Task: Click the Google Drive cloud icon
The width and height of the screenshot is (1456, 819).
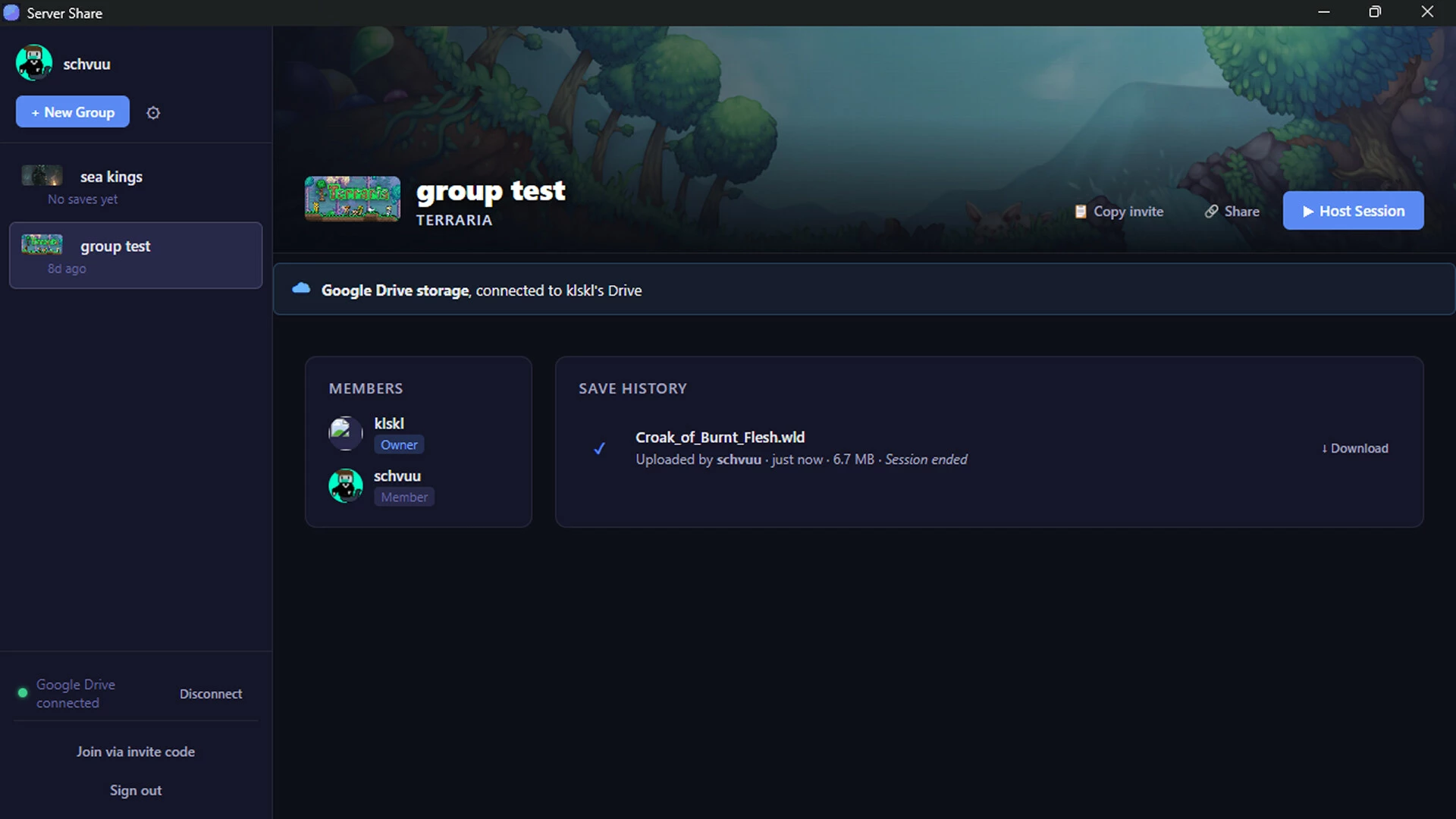Action: pyautogui.click(x=301, y=288)
